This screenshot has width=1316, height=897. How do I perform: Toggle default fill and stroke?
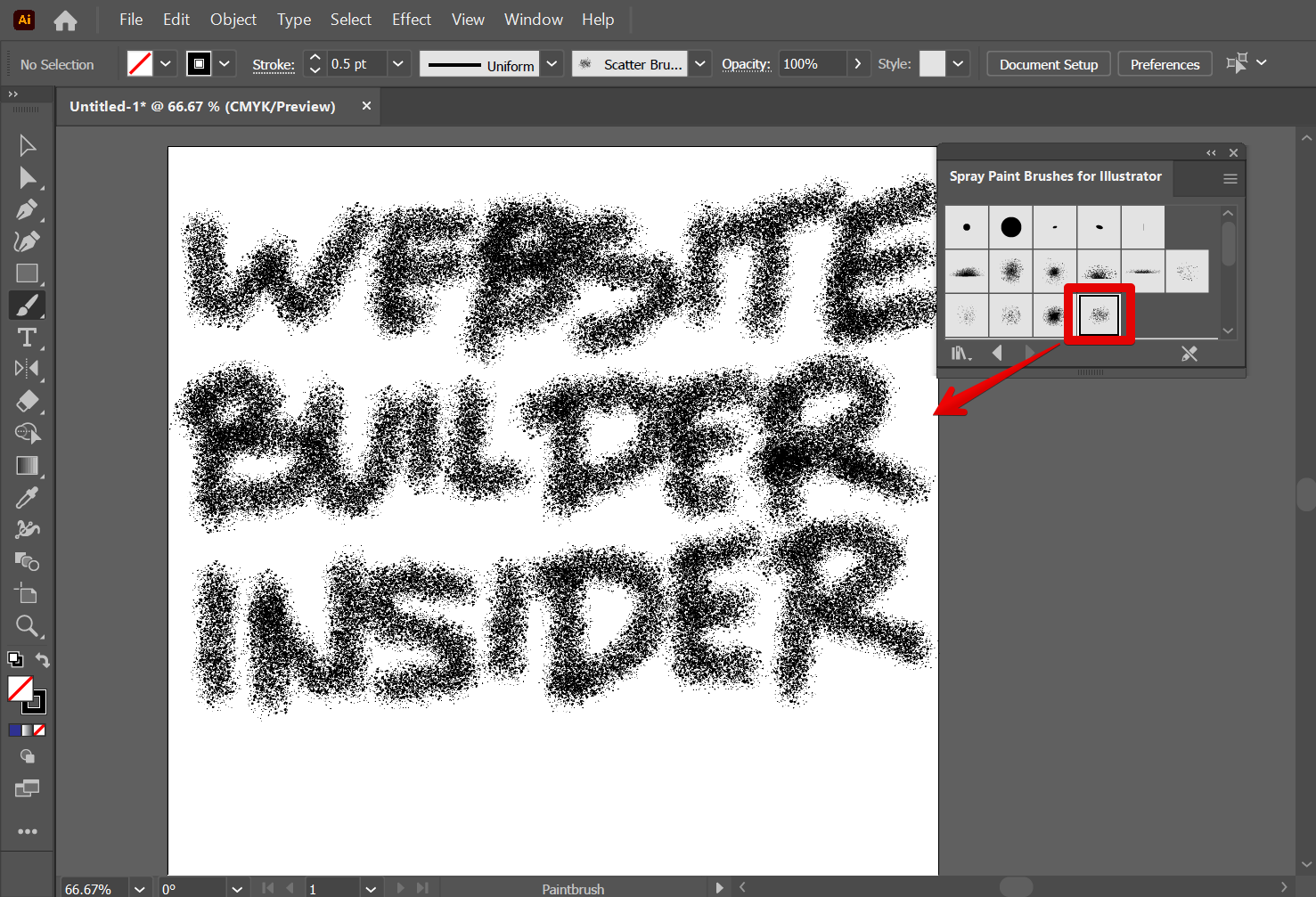pos(15,660)
